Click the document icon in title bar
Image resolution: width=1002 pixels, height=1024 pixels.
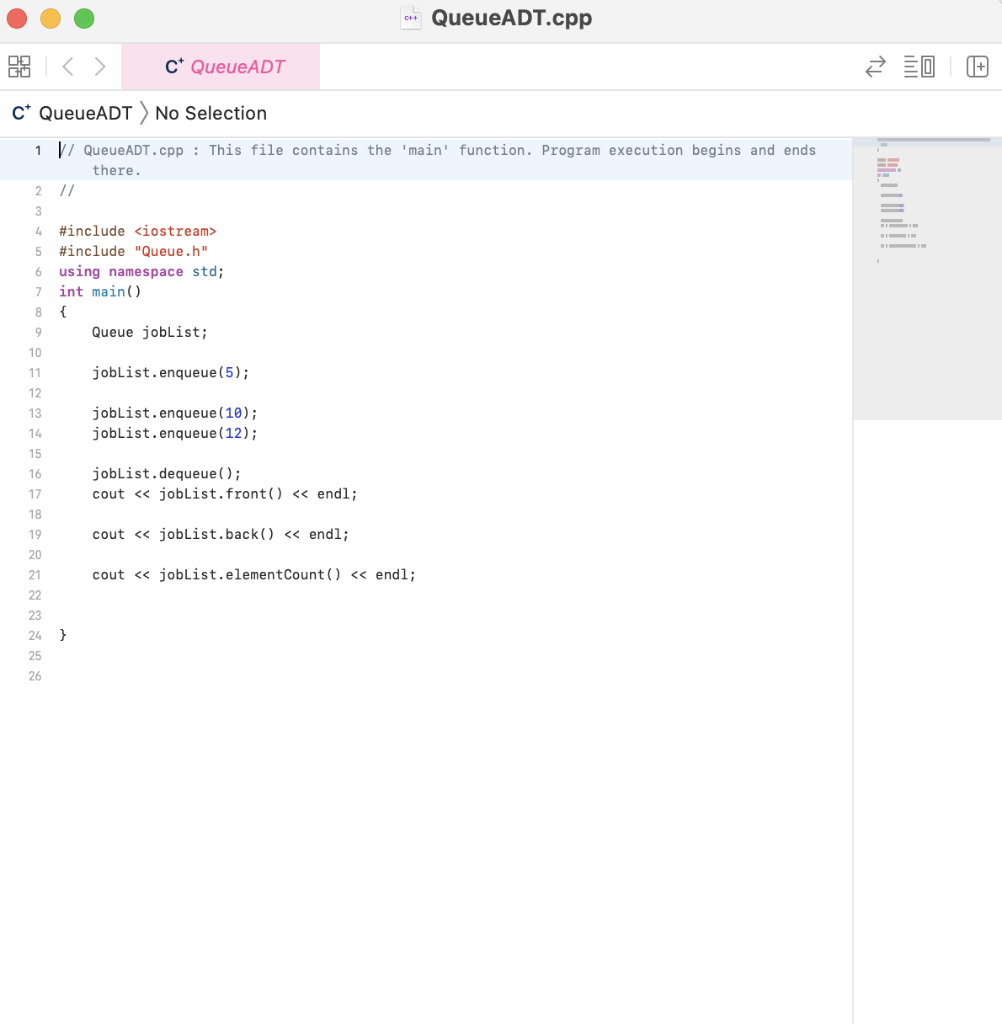(411, 18)
